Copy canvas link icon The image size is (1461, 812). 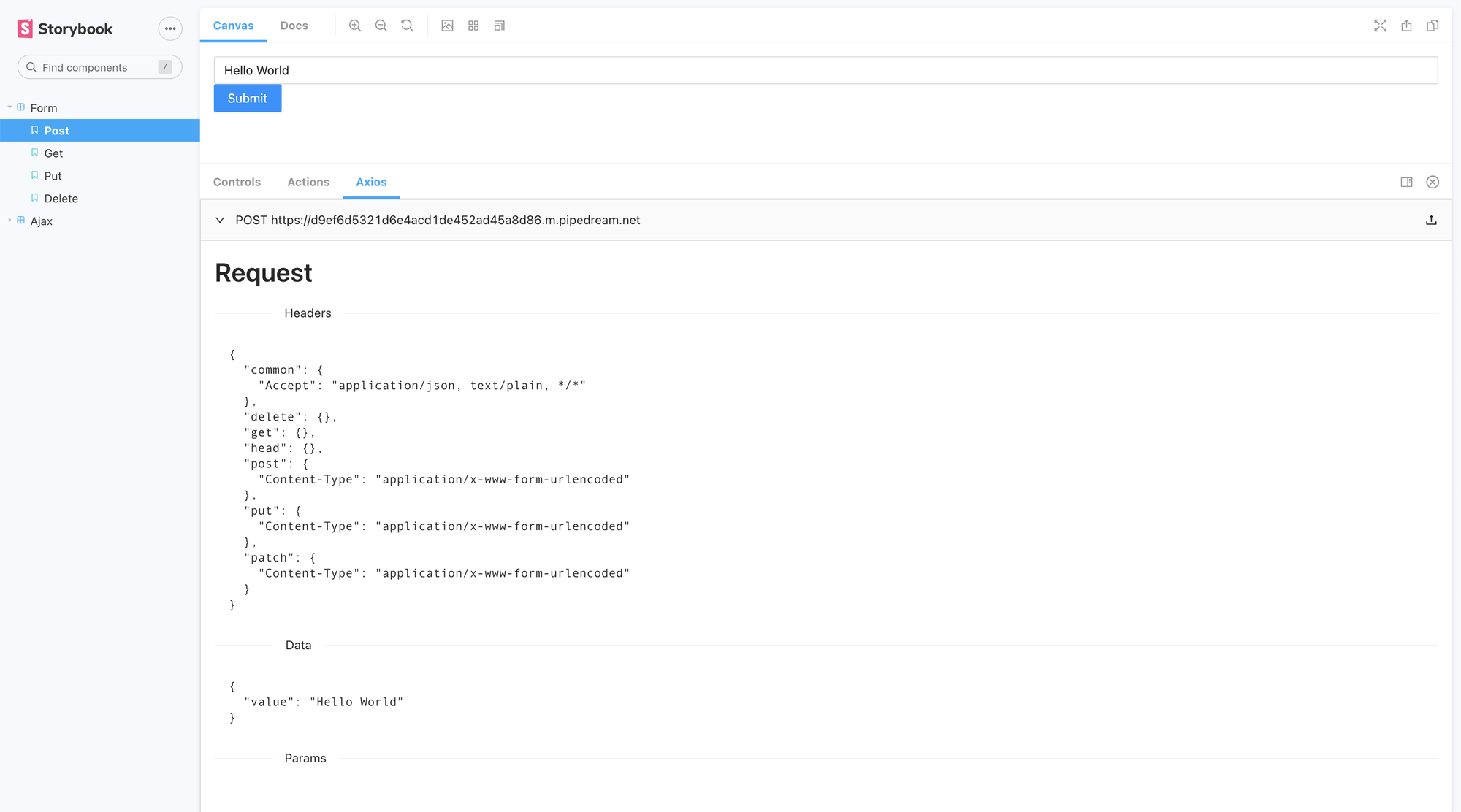pyautogui.click(x=1433, y=26)
